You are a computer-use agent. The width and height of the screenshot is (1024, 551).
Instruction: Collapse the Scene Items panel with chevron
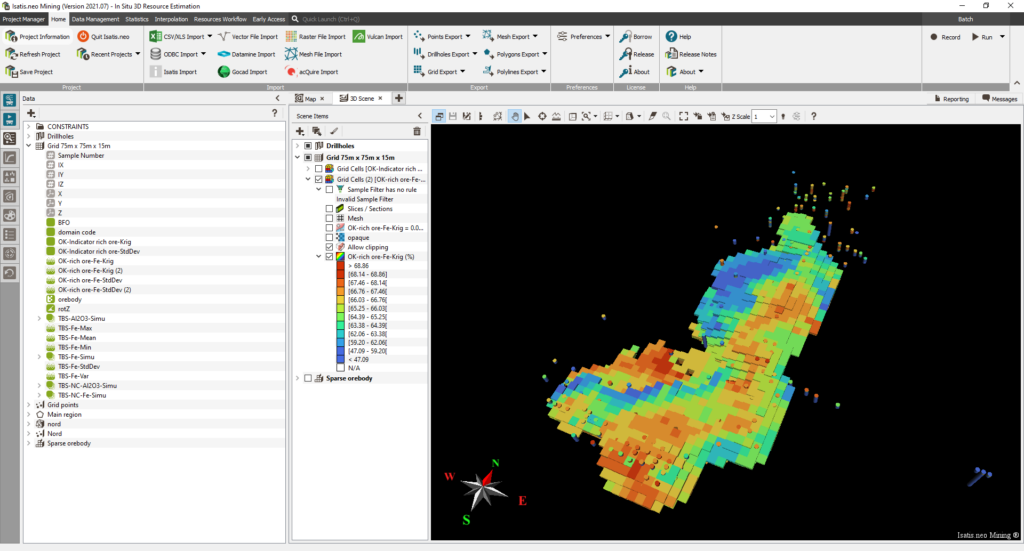click(420, 116)
